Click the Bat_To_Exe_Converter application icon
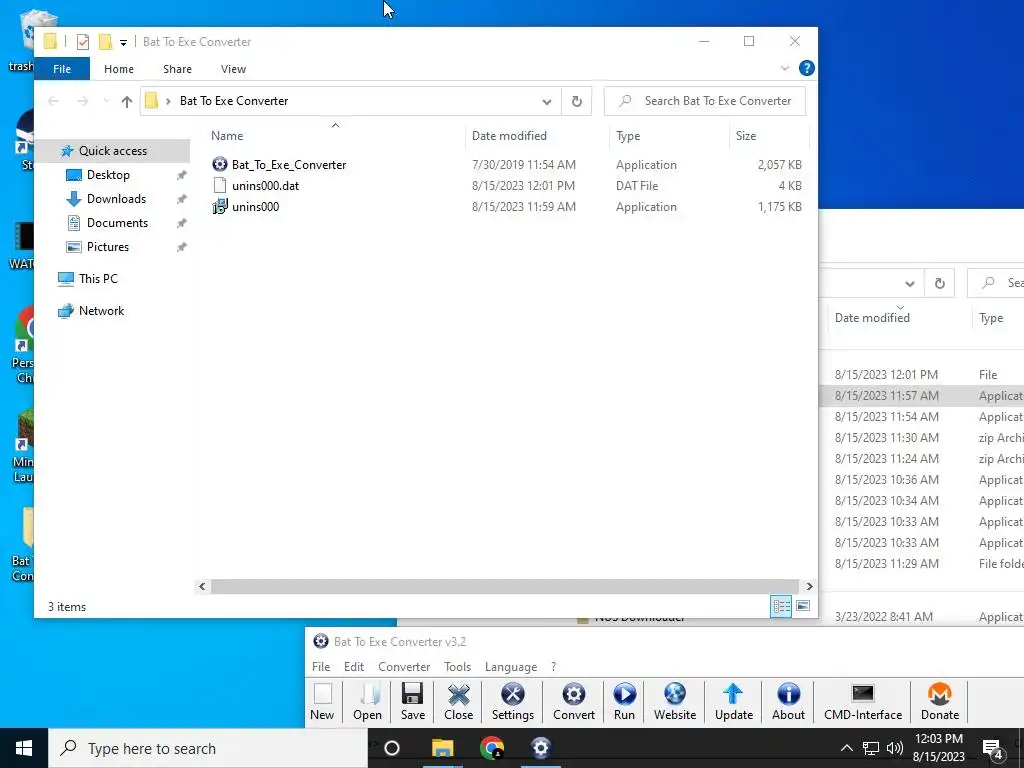 220,165
